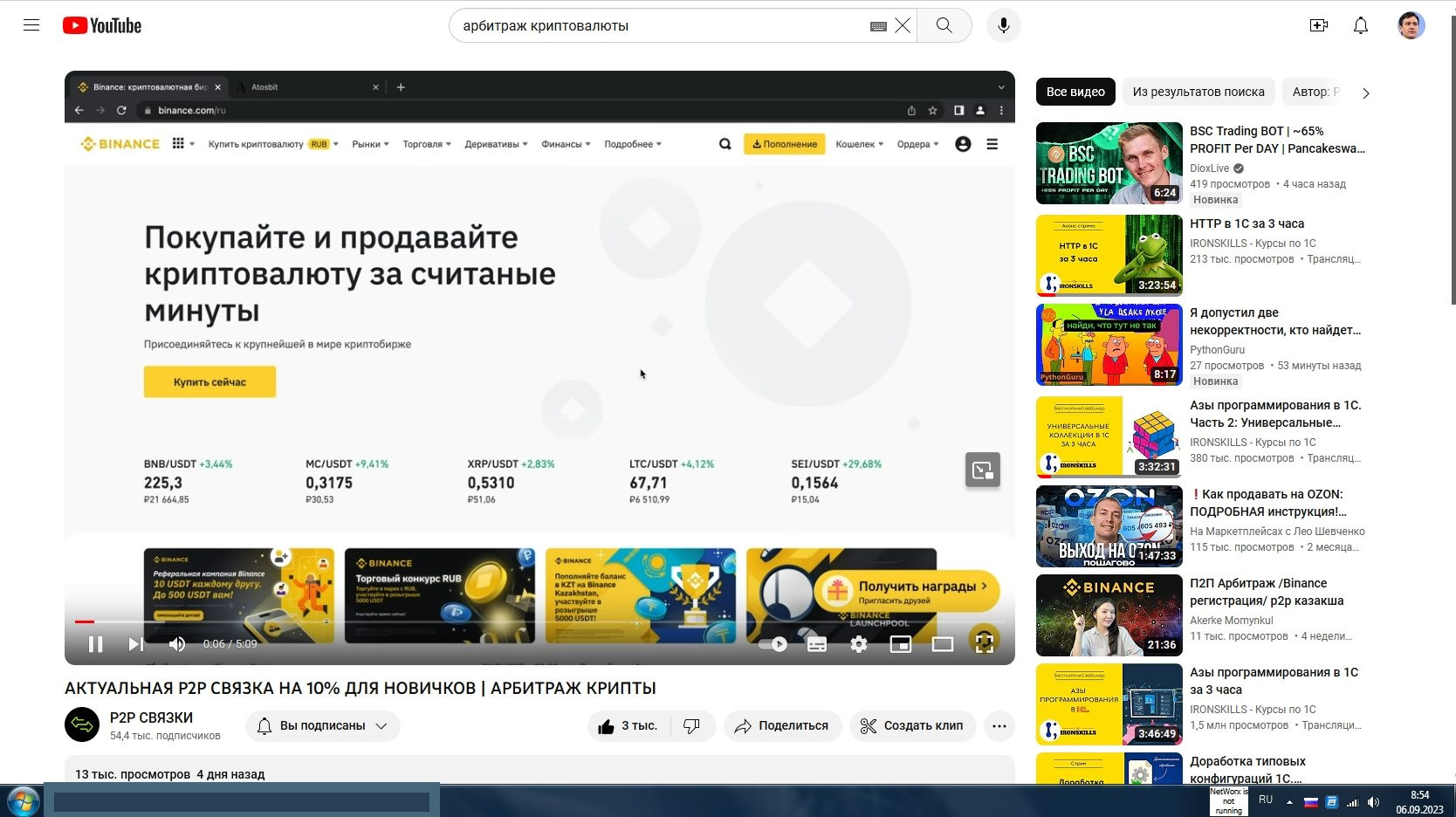
Task: Go to the YouTube home logo
Action: pyautogui.click(x=102, y=25)
